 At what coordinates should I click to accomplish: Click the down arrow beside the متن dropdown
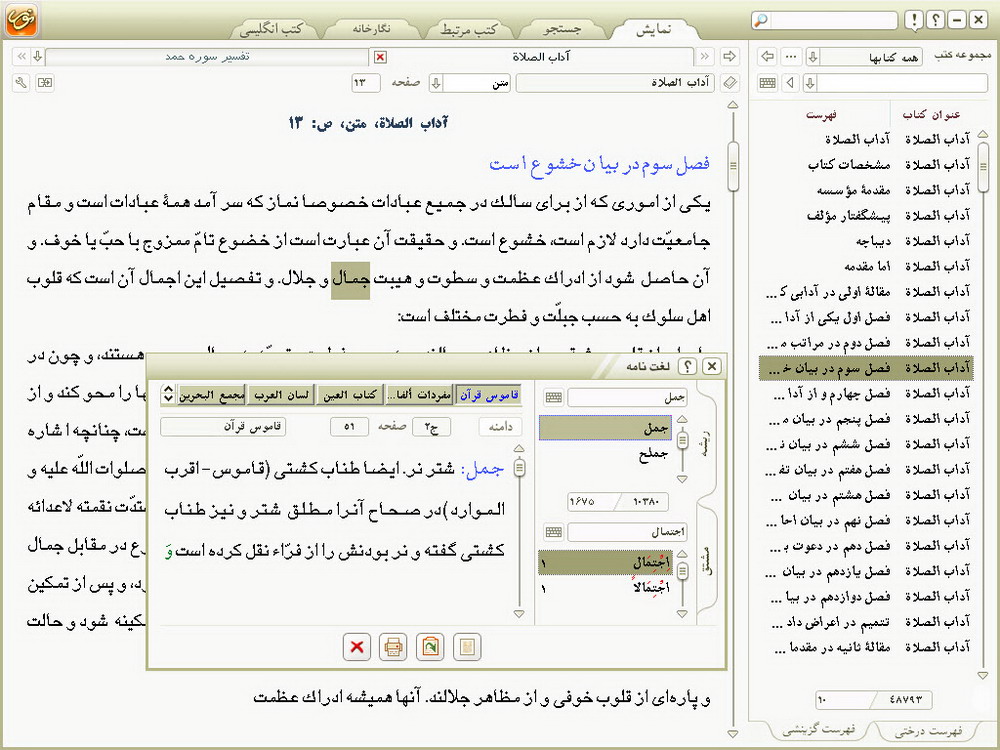coord(436,83)
